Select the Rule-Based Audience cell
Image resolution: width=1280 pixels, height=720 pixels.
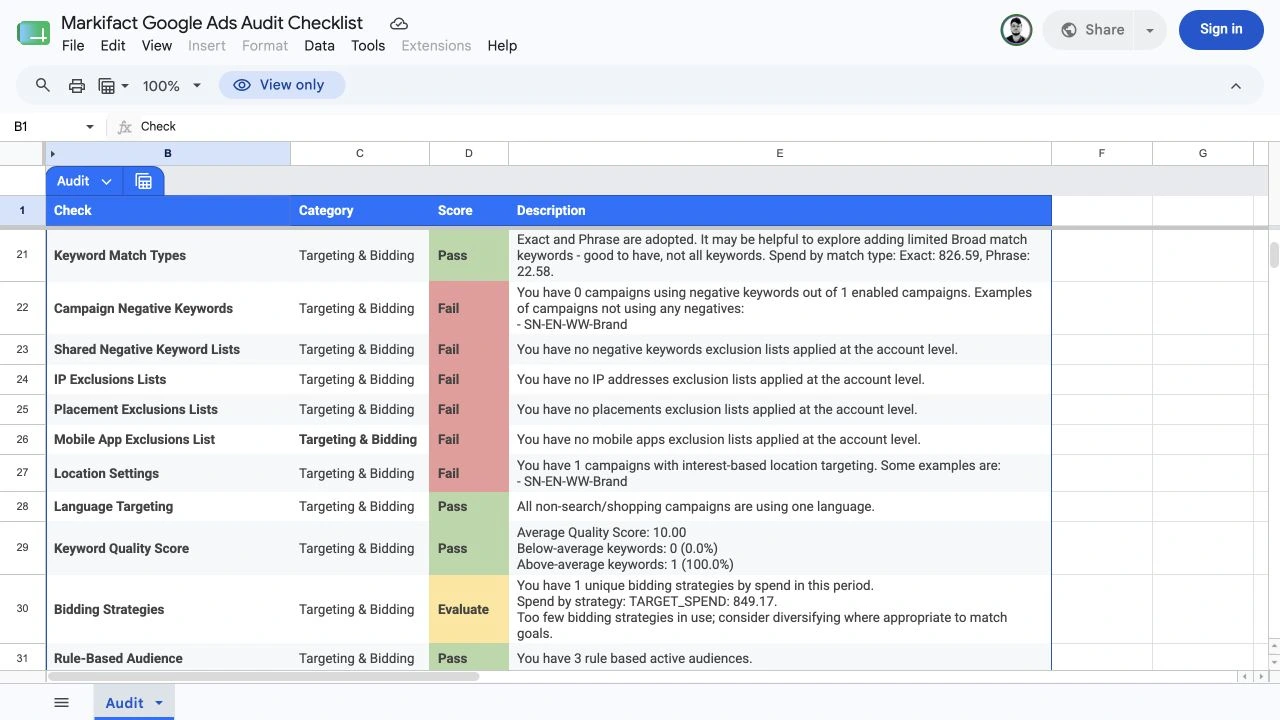tap(168, 658)
